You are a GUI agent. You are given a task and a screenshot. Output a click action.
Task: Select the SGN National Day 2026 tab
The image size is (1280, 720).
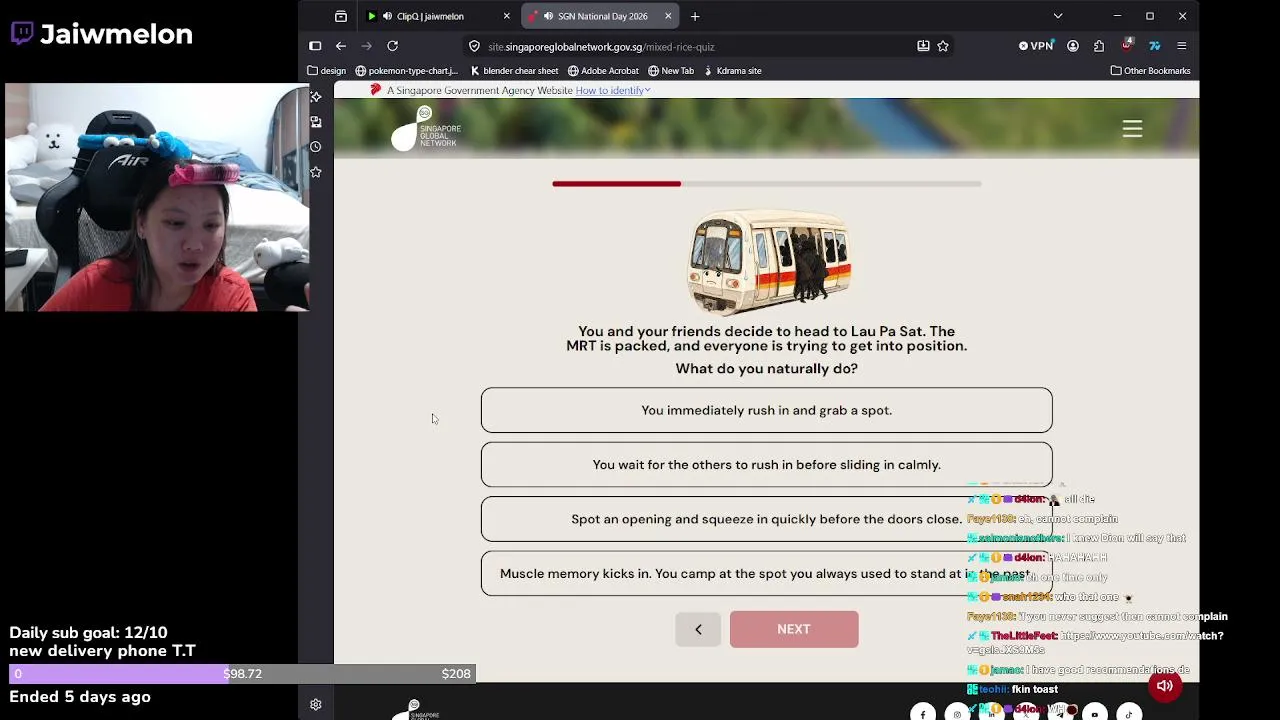point(600,16)
